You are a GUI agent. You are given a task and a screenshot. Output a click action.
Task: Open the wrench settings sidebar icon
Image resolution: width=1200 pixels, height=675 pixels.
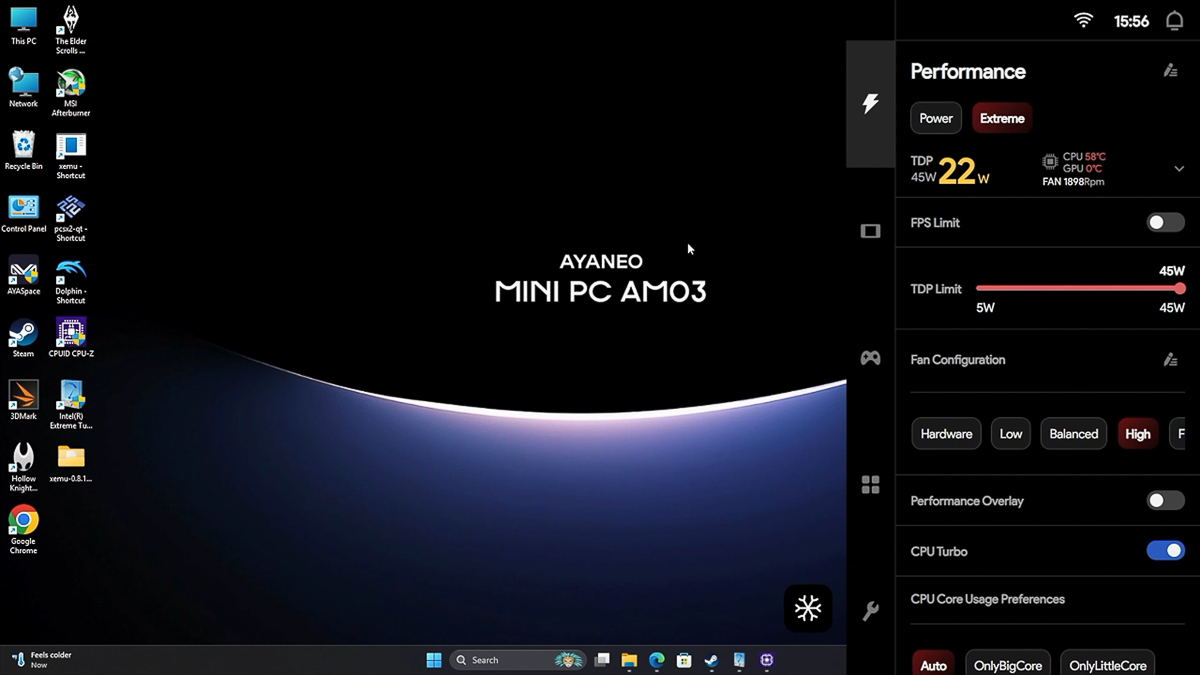pos(870,611)
